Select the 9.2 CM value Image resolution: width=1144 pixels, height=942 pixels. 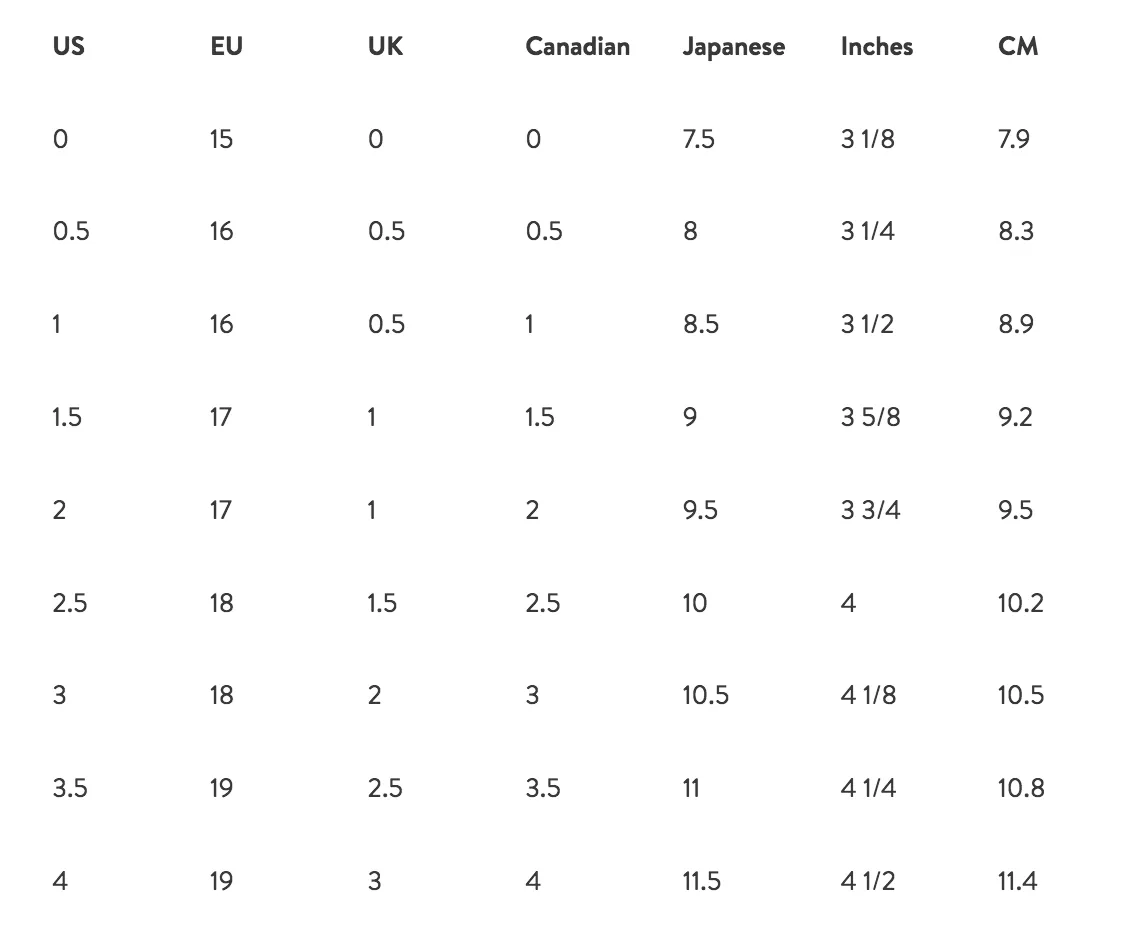1015,417
